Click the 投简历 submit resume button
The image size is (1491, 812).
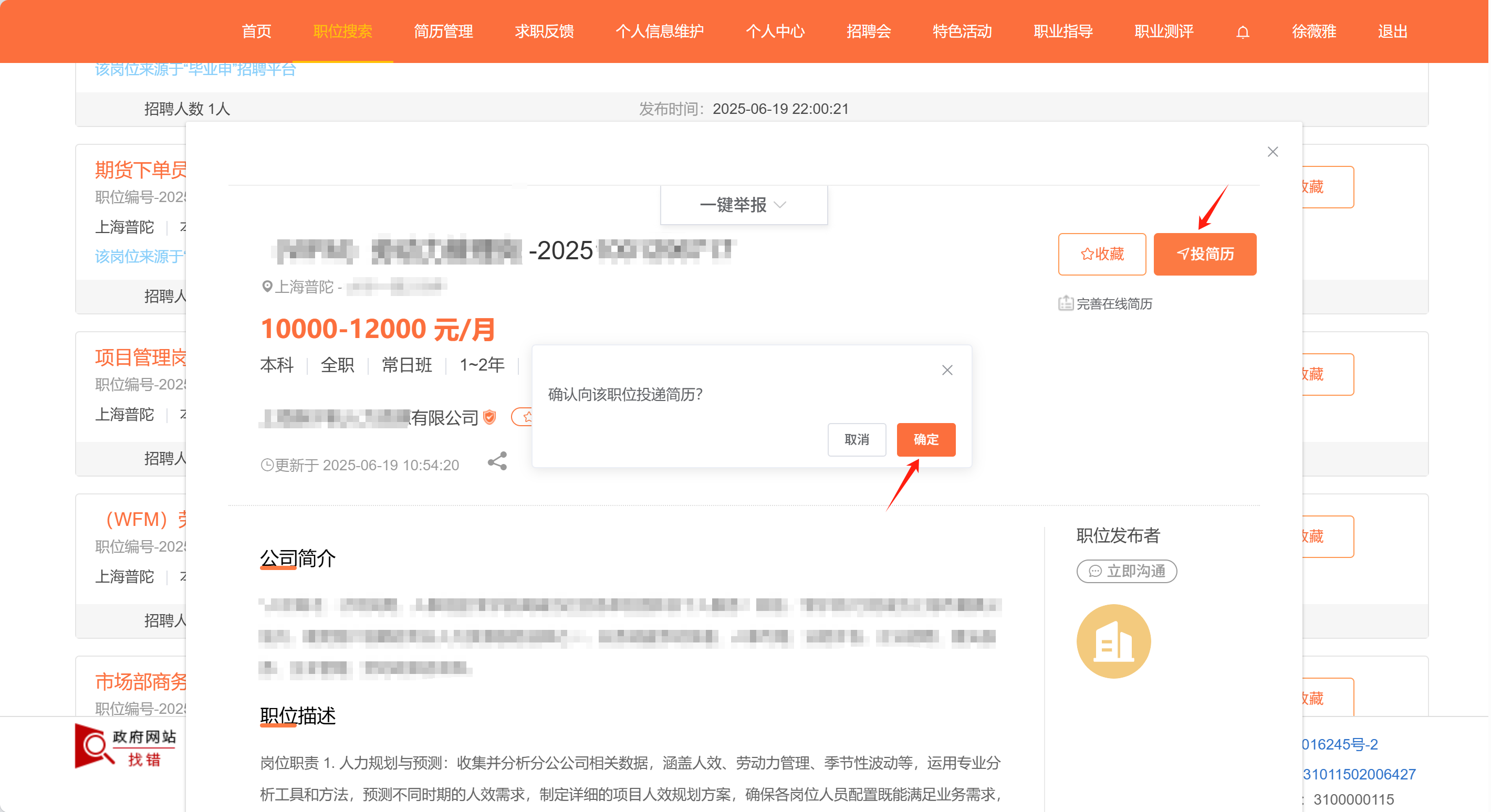coord(1204,254)
